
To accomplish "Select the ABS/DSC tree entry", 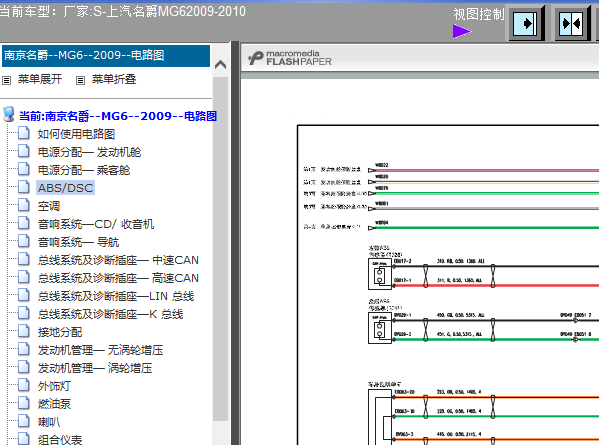I will [65, 188].
